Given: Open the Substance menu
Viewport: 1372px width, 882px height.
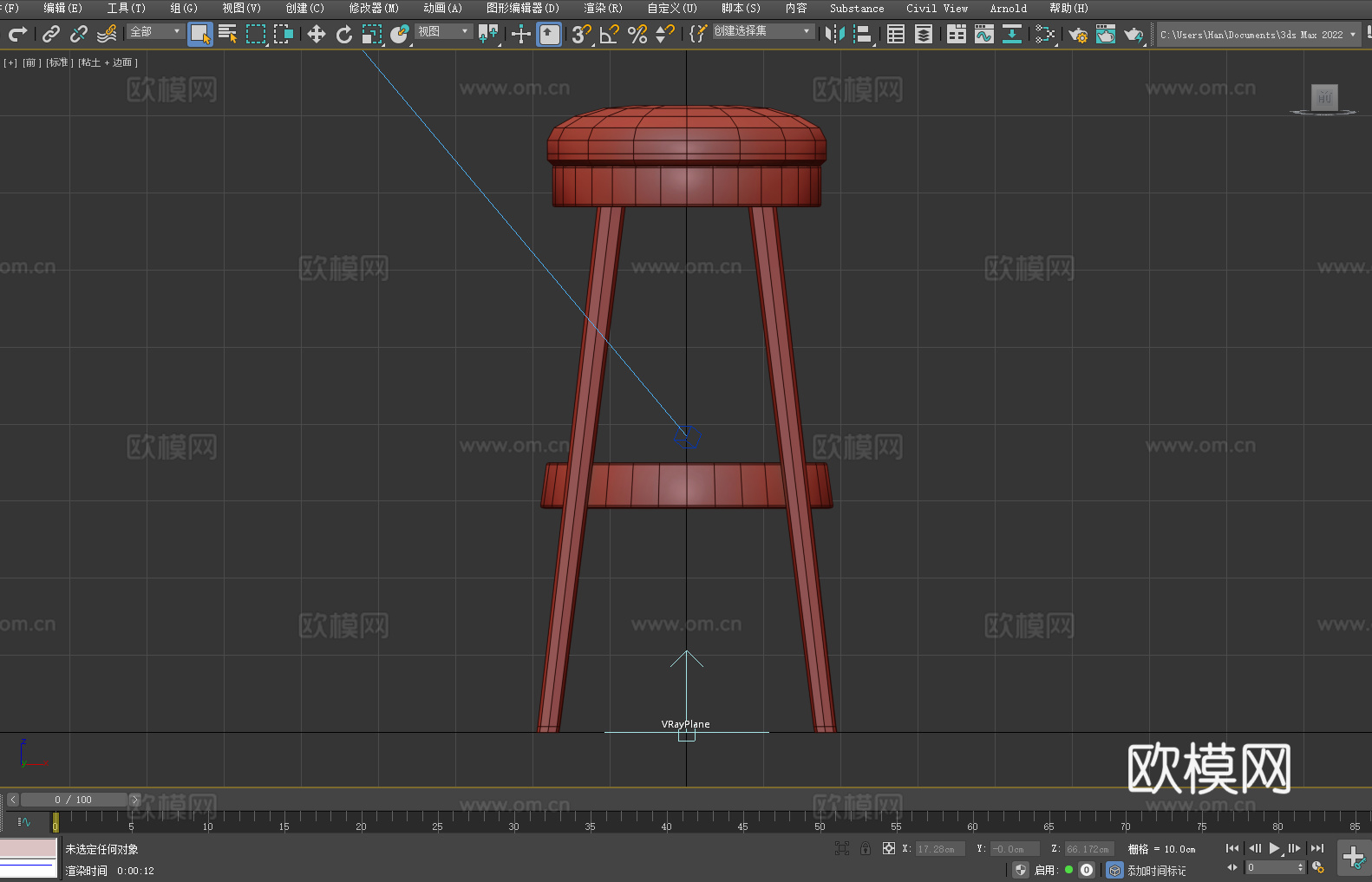Looking at the screenshot, I should 857,8.
